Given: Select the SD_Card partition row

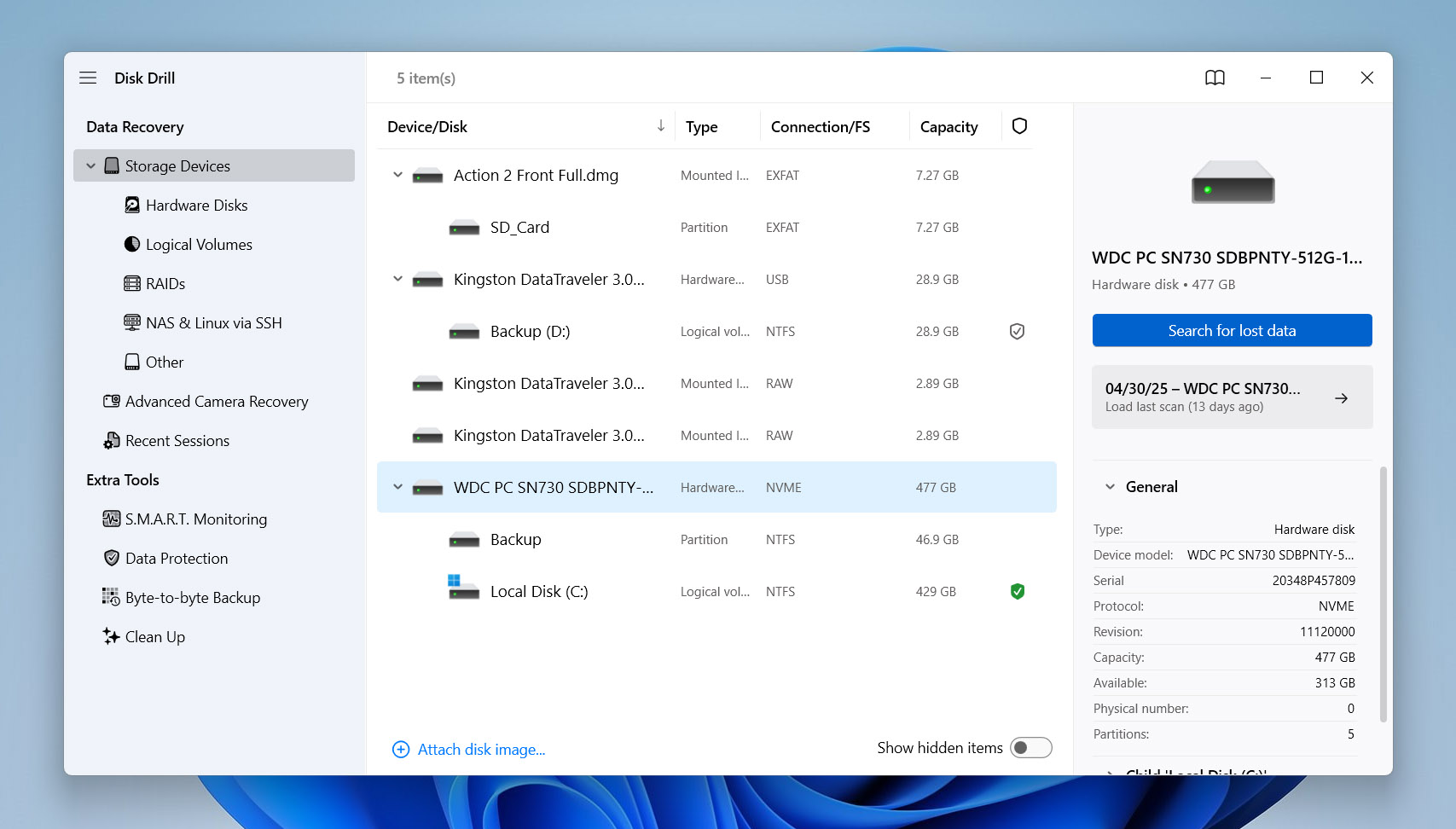Looking at the screenshot, I should click(716, 228).
